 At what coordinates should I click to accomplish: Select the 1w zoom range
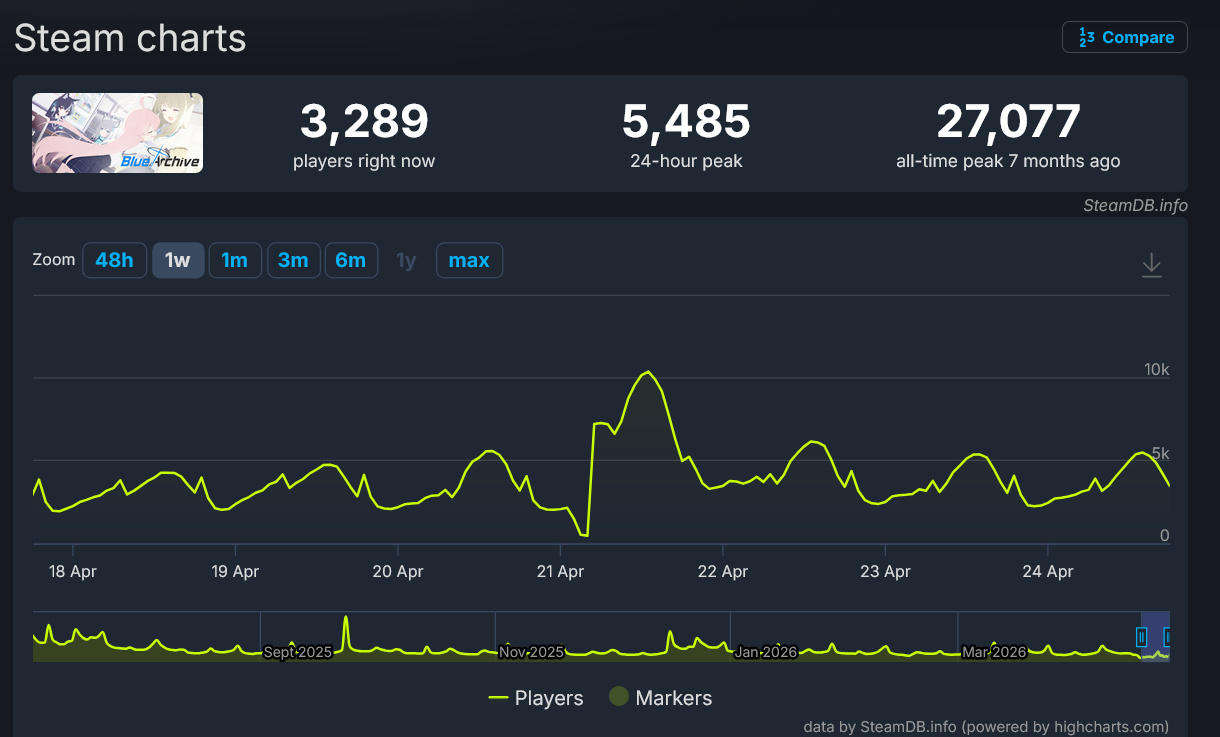click(x=178, y=261)
